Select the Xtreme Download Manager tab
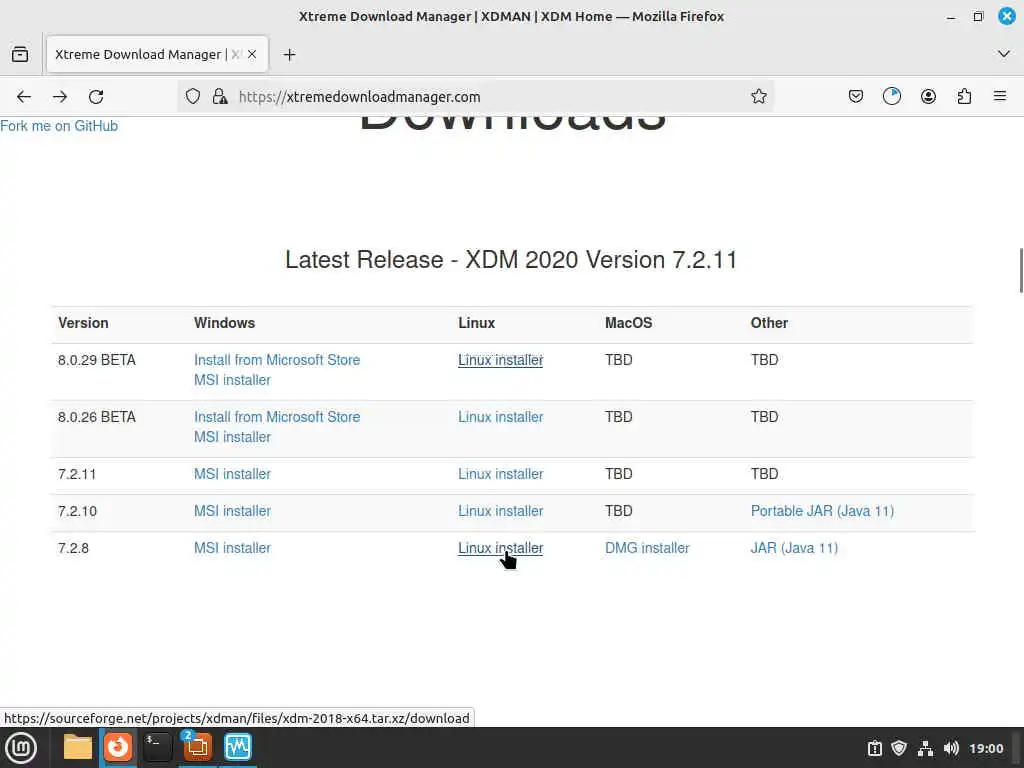This screenshot has height=768, width=1024. tap(157, 54)
